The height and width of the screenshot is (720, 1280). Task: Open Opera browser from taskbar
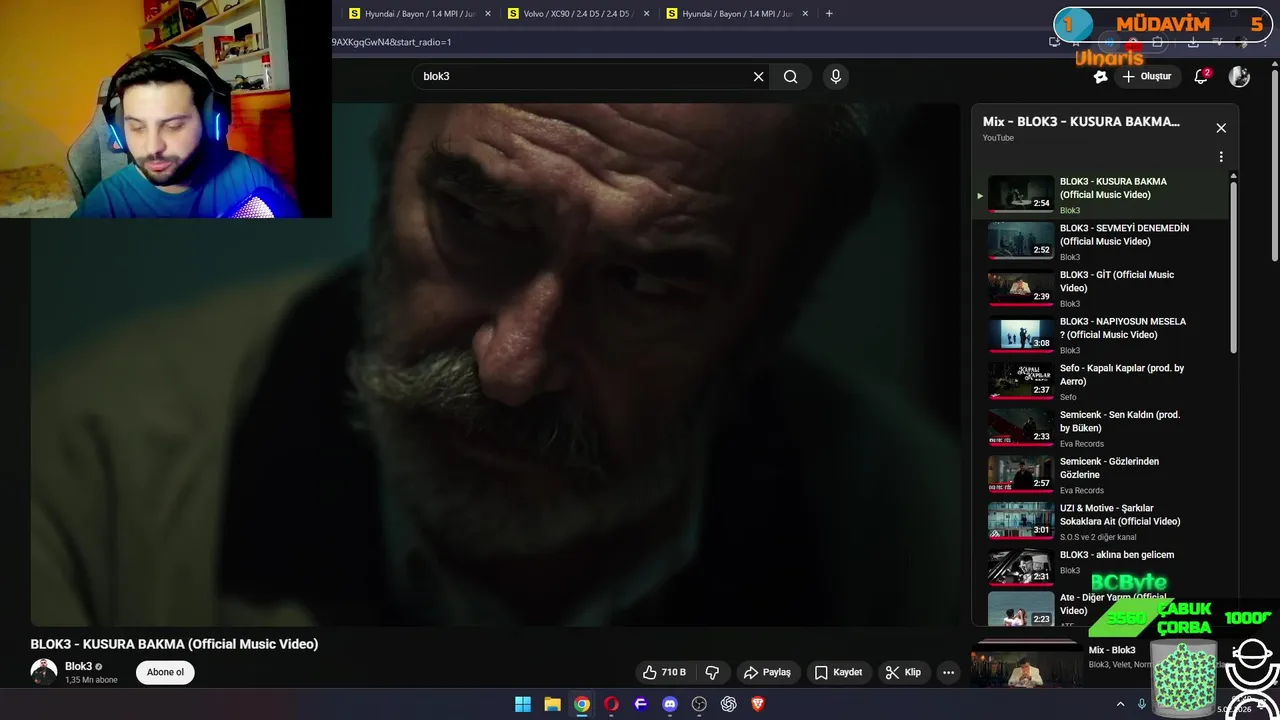pyautogui.click(x=611, y=704)
